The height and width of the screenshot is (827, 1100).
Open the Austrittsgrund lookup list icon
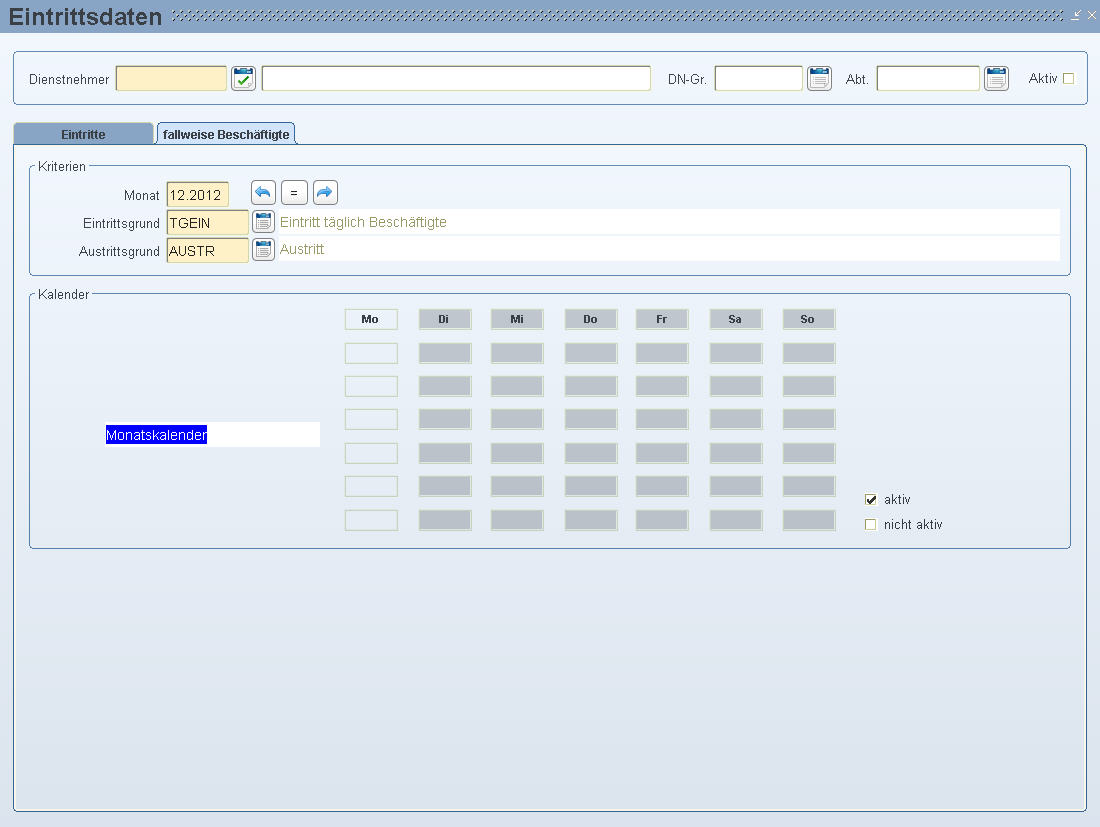coord(263,250)
